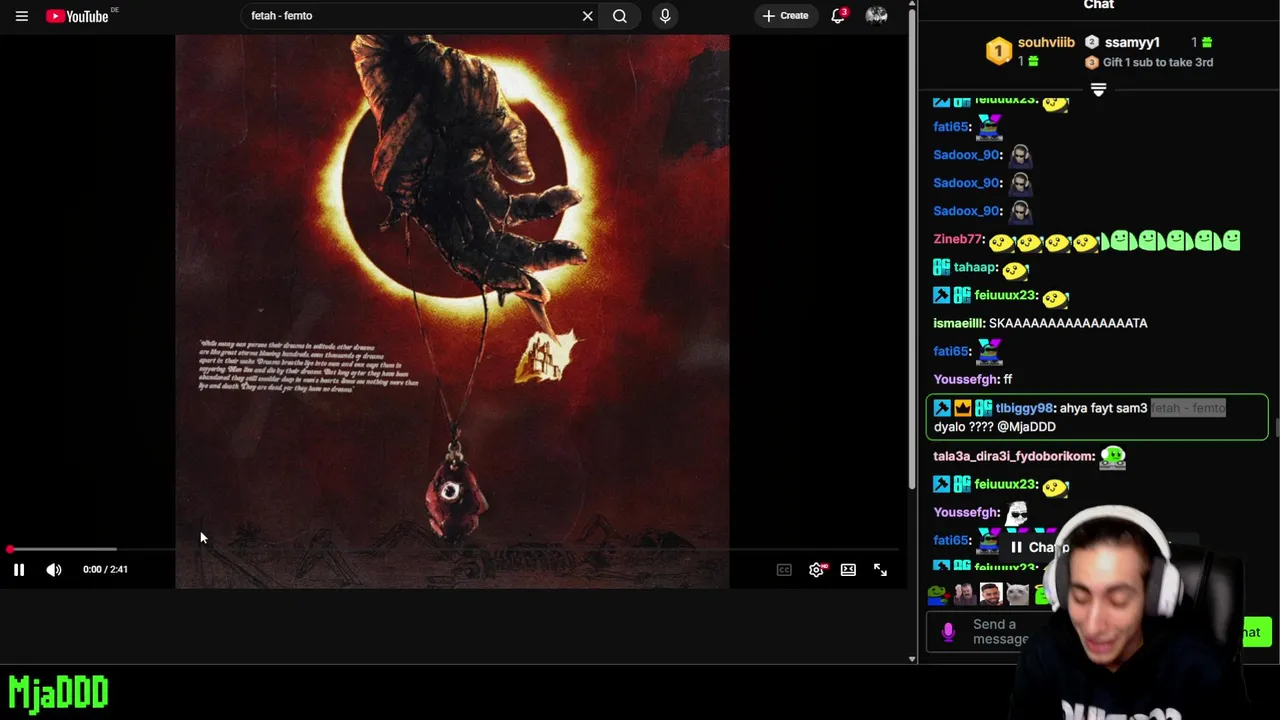The image size is (1280, 720).
Task: Insert the Pepe rose quick emote
Action: [937, 595]
